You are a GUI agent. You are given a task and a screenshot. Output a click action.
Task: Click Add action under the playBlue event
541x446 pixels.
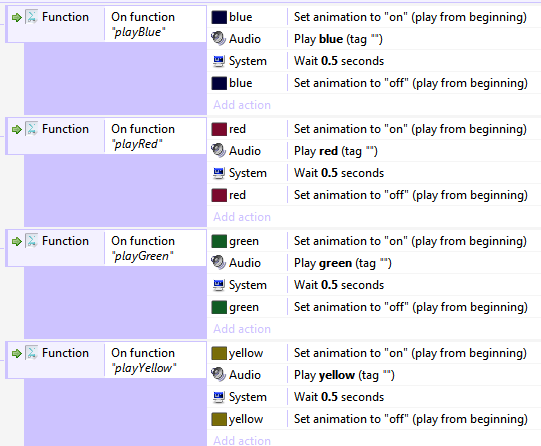click(x=242, y=105)
